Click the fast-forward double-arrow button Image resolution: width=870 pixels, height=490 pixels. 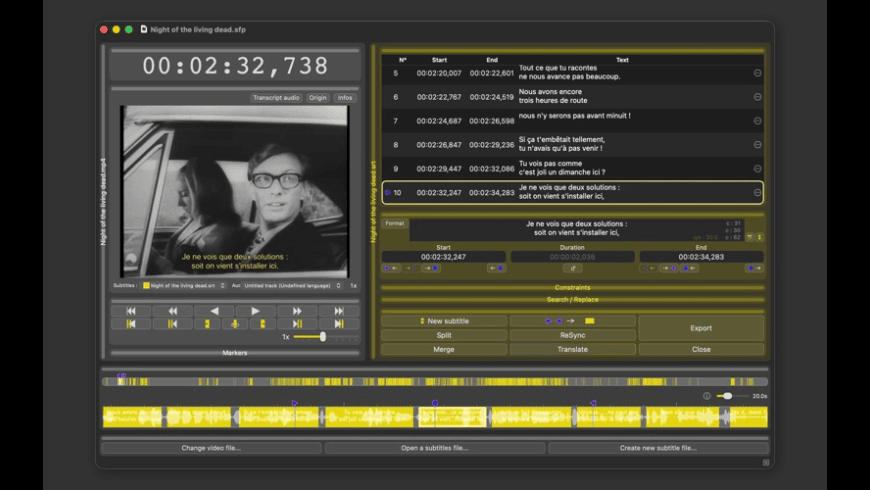tap(297, 311)
